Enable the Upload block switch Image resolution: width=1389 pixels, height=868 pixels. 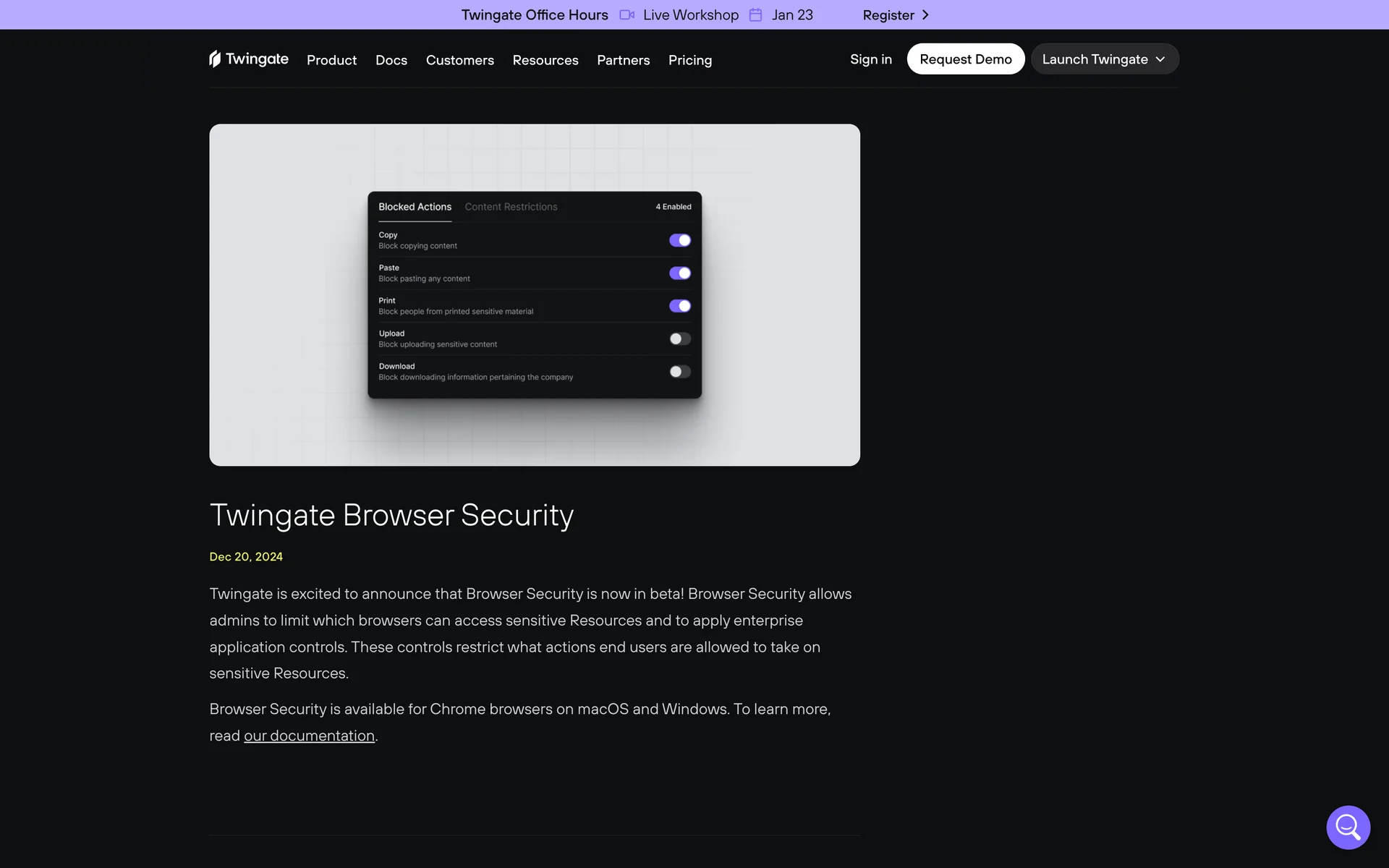point(679,339)
